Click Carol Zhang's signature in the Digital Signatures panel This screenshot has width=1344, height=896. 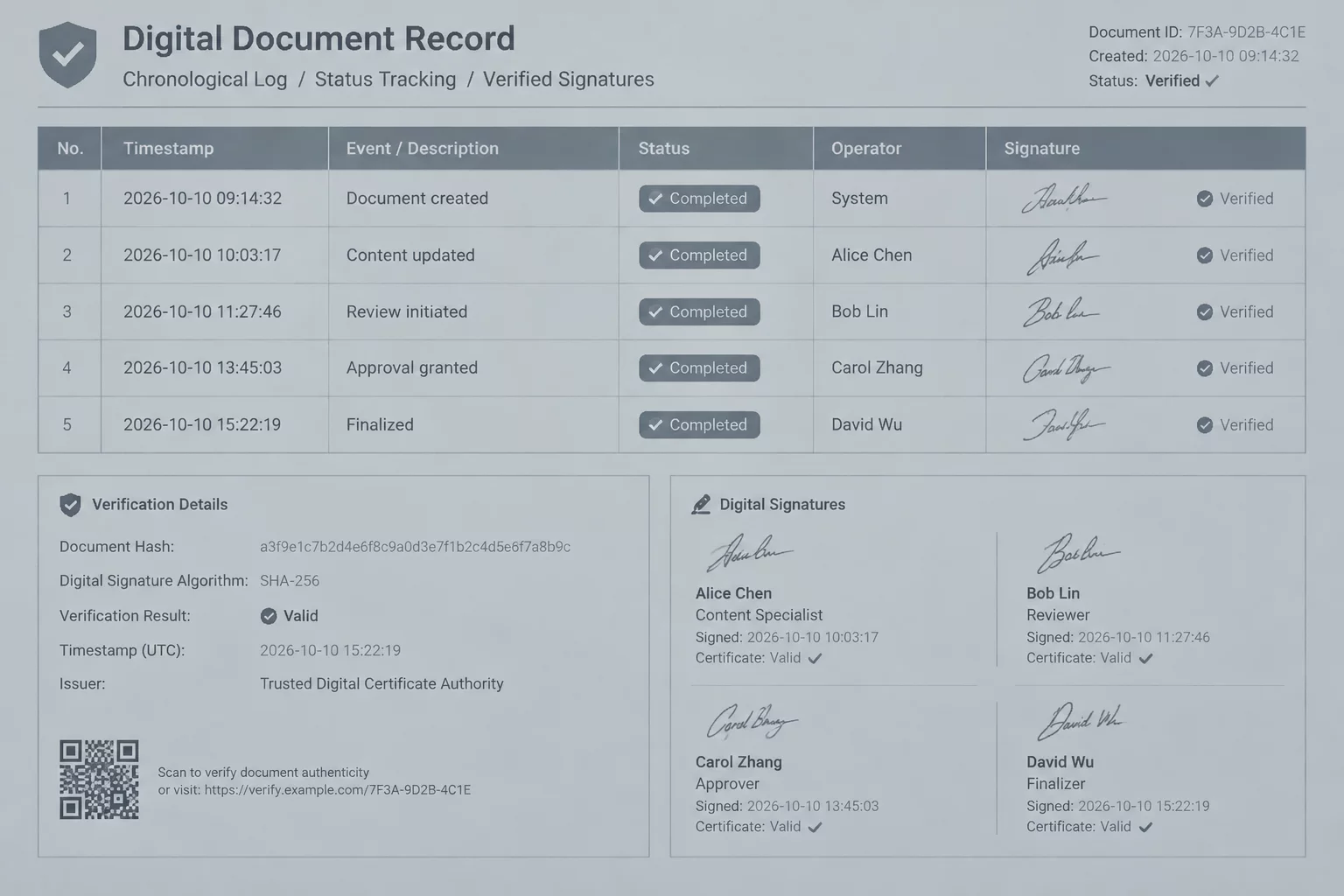point(752,722)
